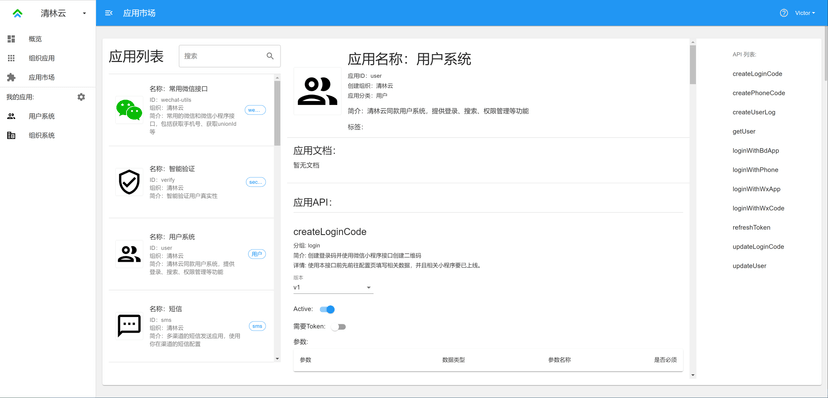The image size is (828, 398).
Task: Jump to loginWithPhone in API list
Action: 755,170
